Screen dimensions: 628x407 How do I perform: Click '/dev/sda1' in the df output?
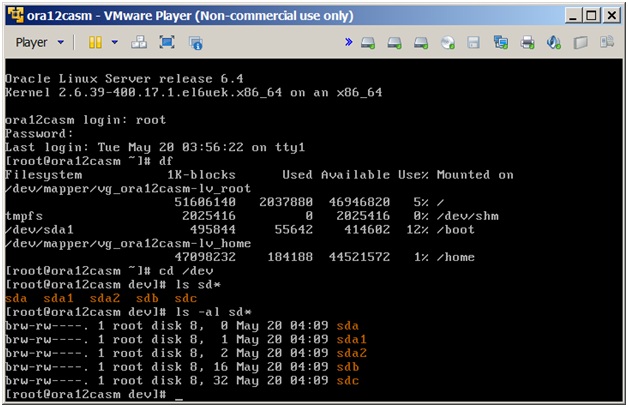39,230
